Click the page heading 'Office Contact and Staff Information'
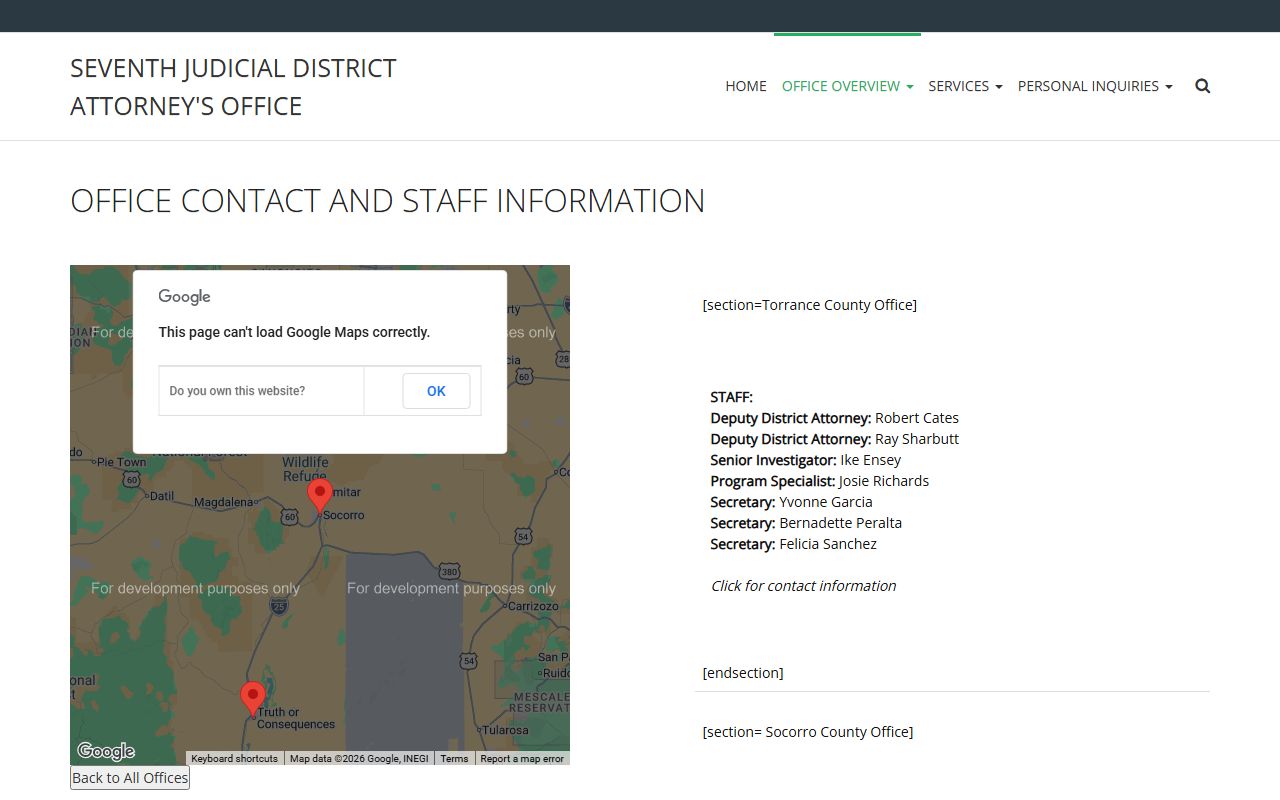The width and height of the screenshot is (1280, 800). click(x=388, y=200)
